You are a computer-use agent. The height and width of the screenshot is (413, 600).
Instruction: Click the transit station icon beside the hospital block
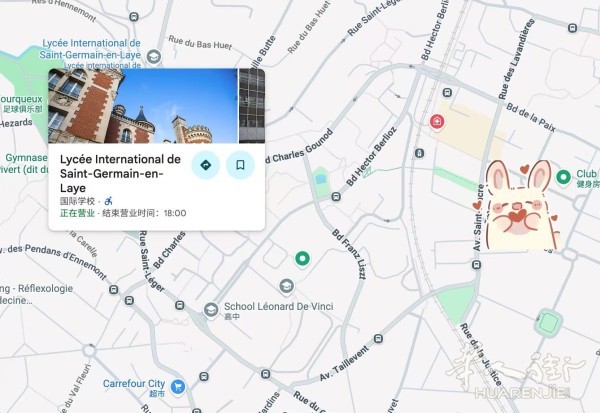(x=419, y=153)
